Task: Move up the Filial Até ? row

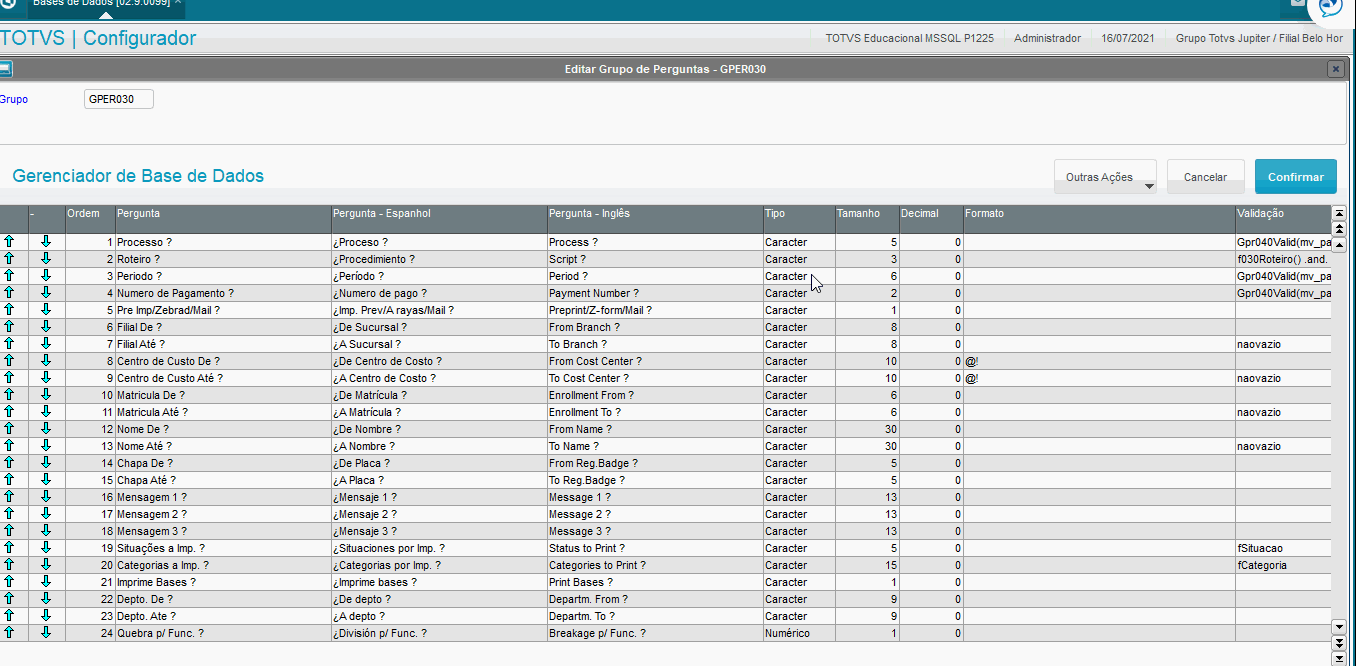Action: [9, 344]
